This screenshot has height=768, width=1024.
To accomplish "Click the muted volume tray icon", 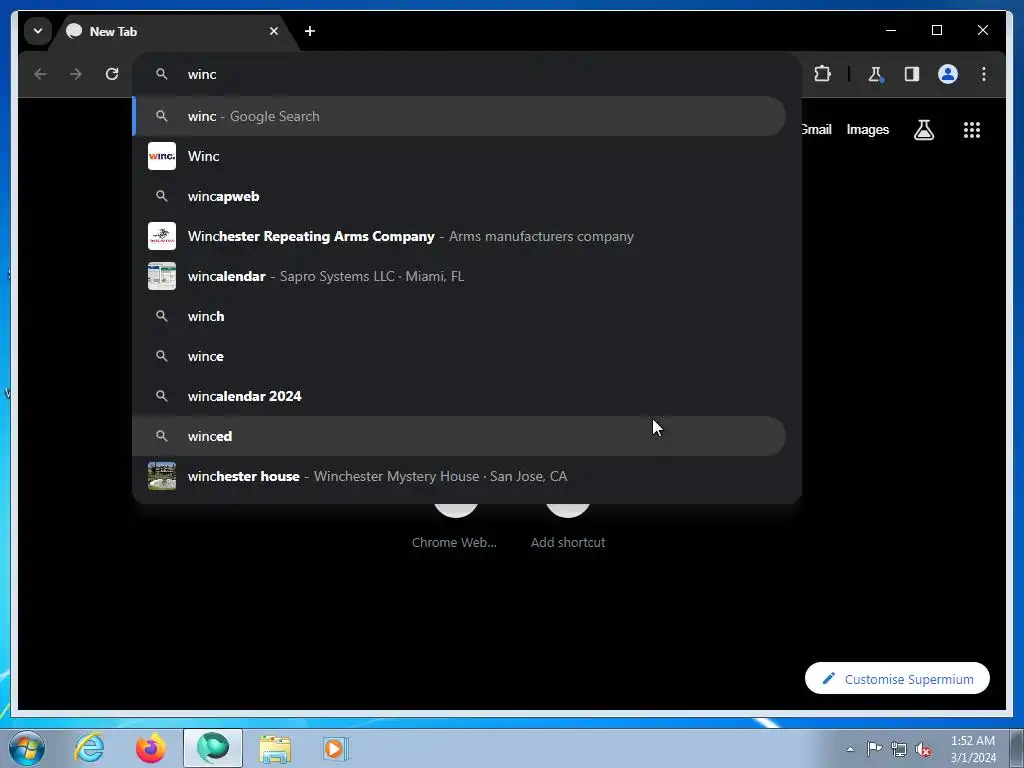I will point(923,749).
